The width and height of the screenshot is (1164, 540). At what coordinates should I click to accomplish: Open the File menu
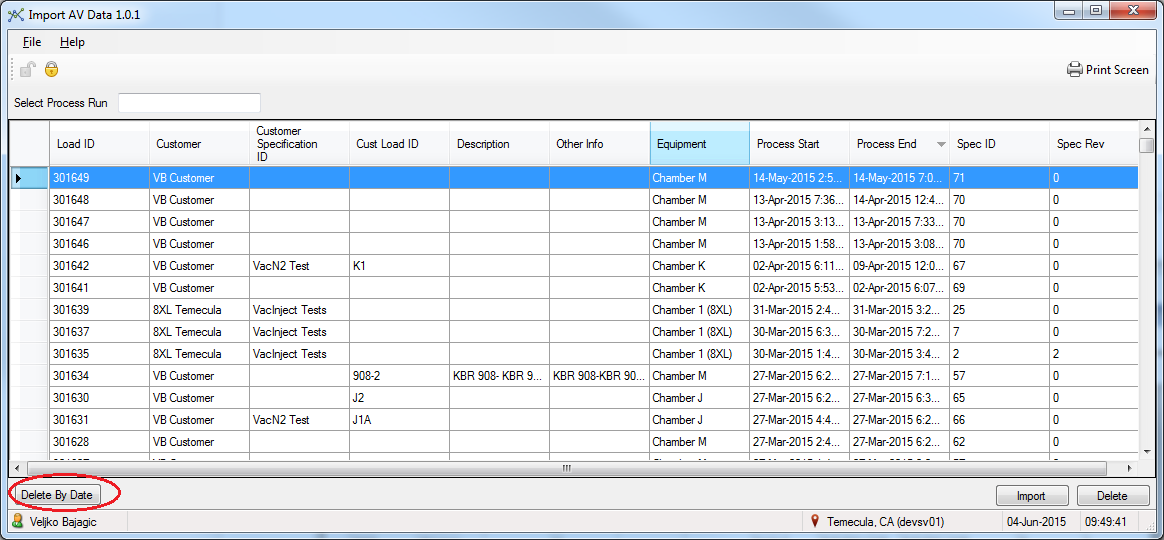32,42
